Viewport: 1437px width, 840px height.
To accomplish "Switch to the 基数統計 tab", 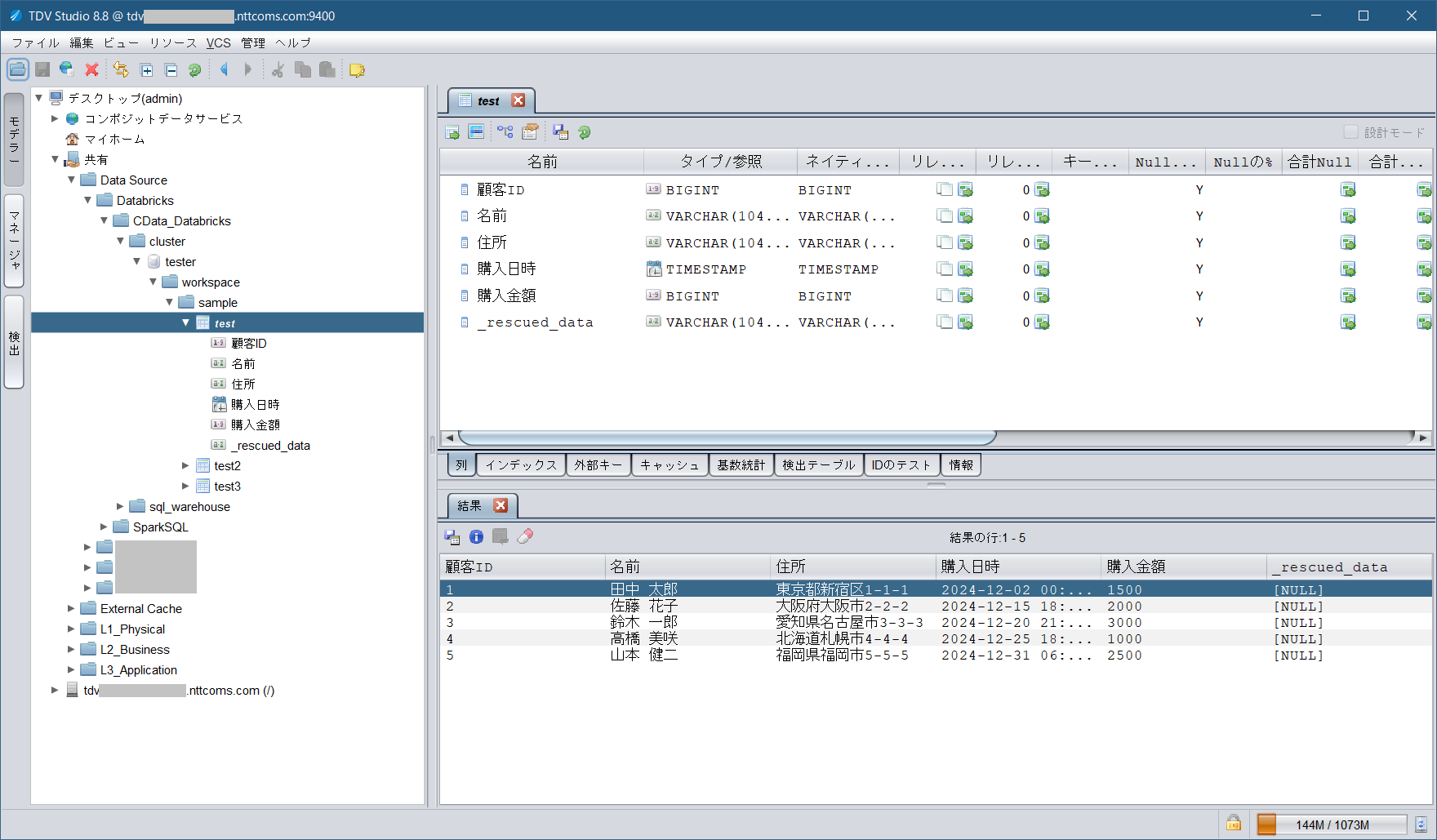I will (741, 464).
